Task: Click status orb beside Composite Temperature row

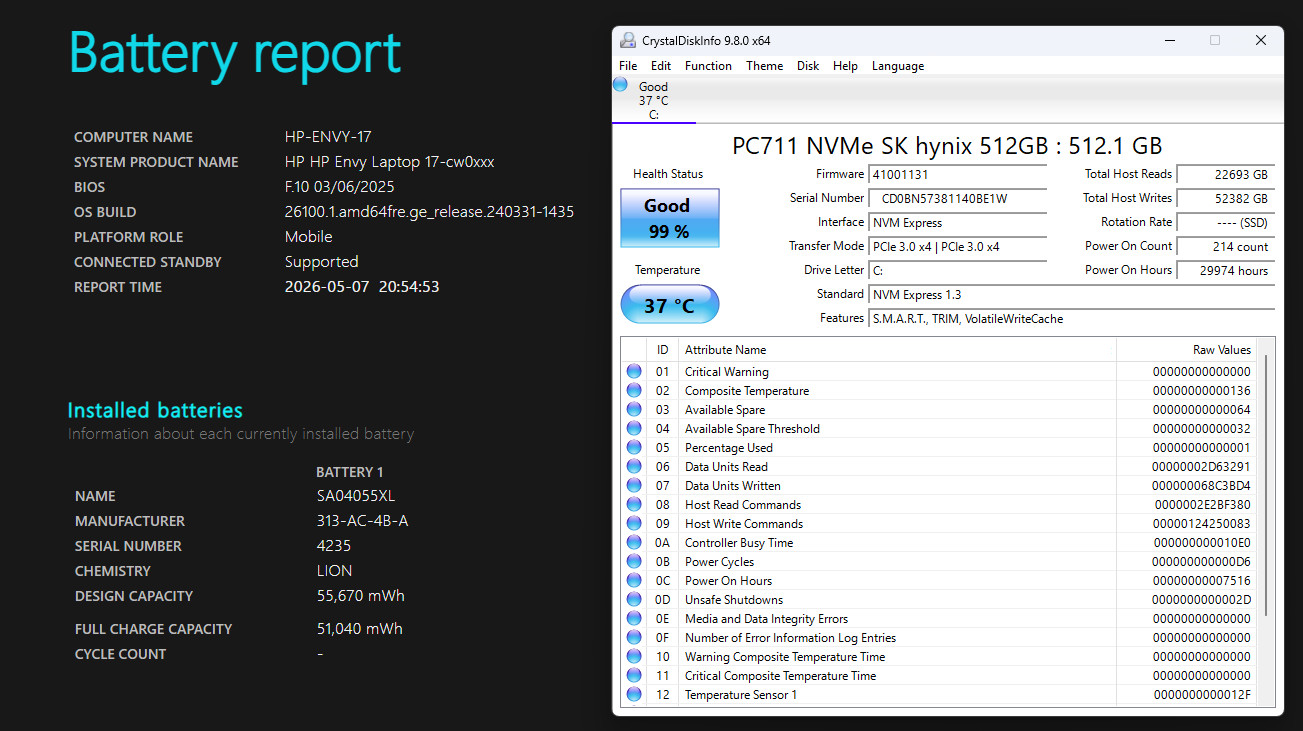Action: (634, 390)
